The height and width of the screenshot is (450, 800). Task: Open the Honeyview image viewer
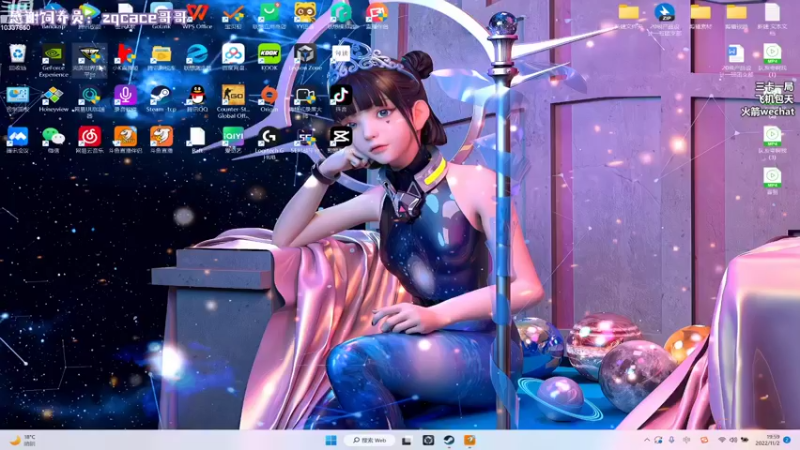click(x=53, y=96)
